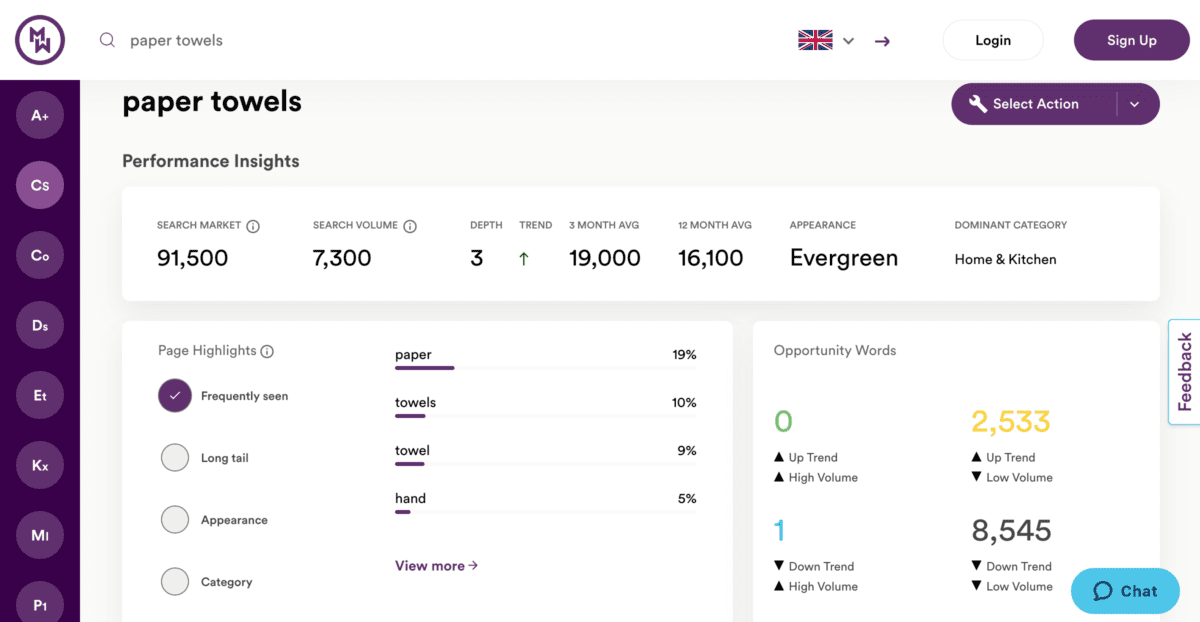Click the Chat bubble icon
Screen dimensions: 1200x622
1103,591
